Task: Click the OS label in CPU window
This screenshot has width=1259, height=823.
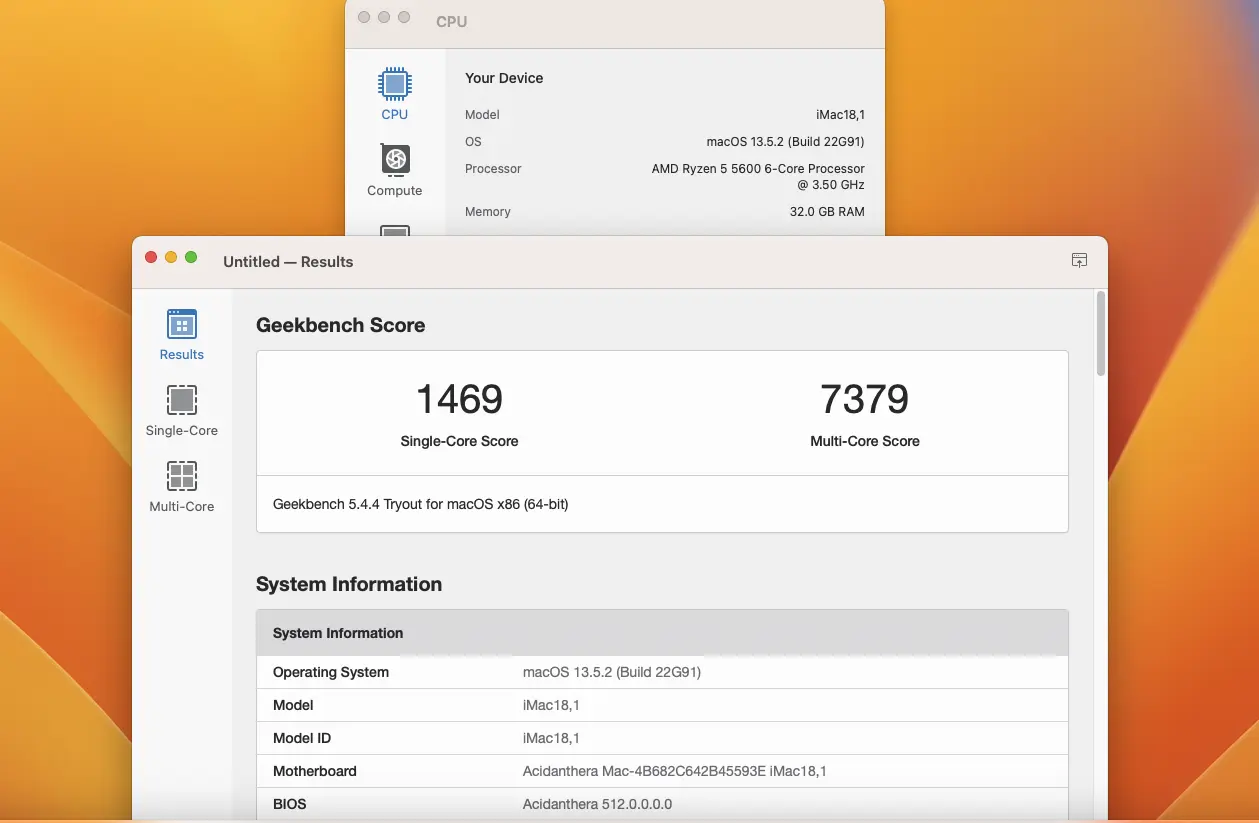Action: [473, 142]
